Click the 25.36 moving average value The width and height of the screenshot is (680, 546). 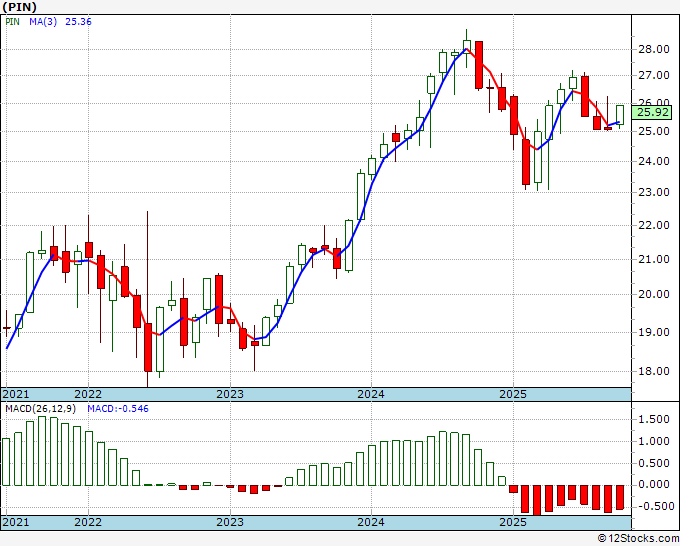tap(78, 22)
